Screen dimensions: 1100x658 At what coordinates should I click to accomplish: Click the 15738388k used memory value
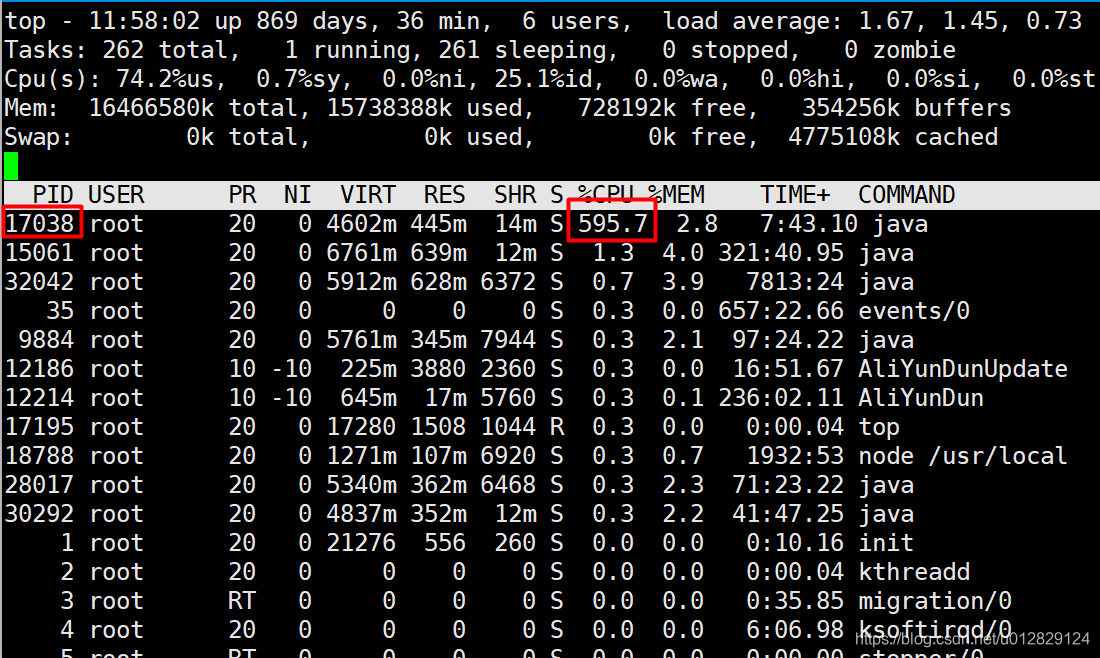(389, 108)
